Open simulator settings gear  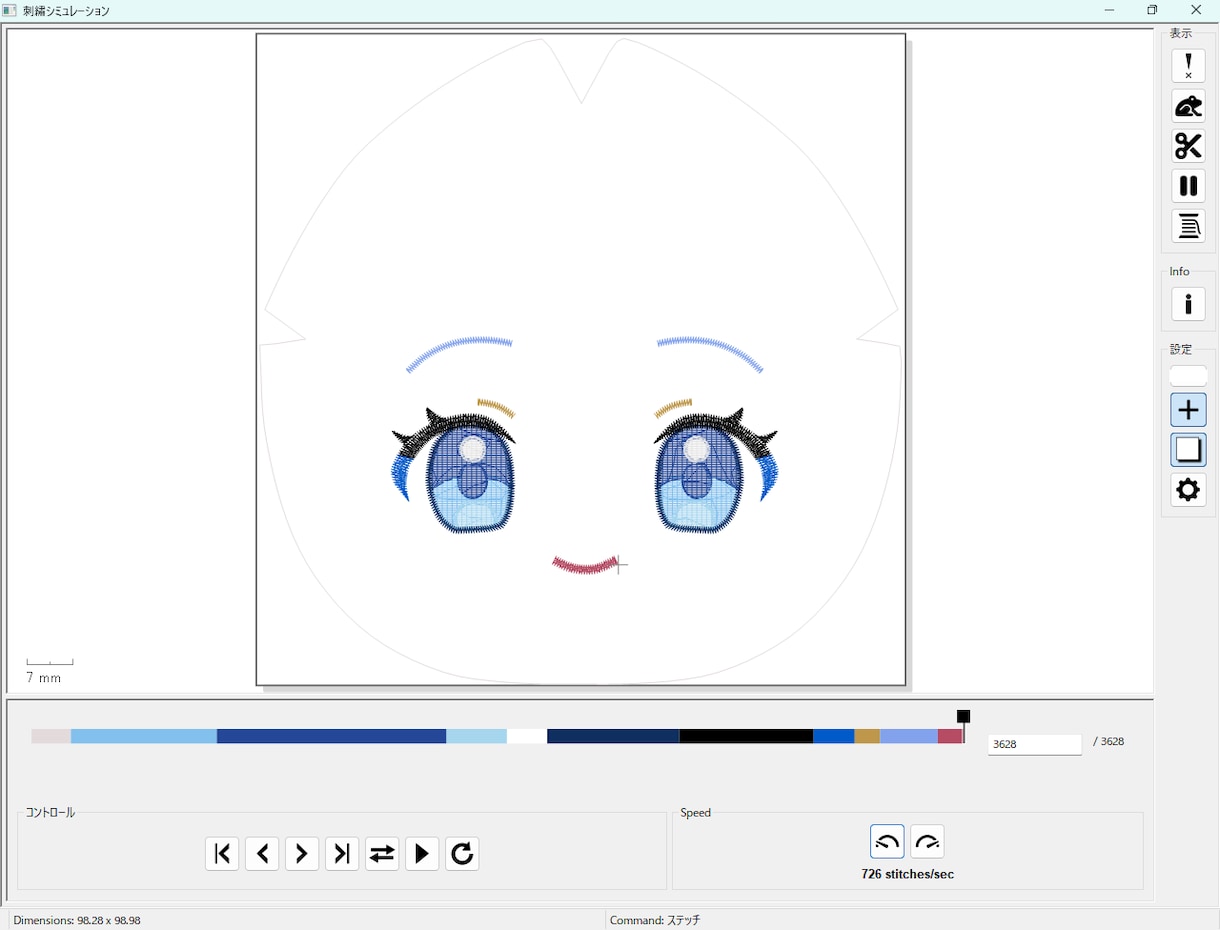click(1188, 490)
